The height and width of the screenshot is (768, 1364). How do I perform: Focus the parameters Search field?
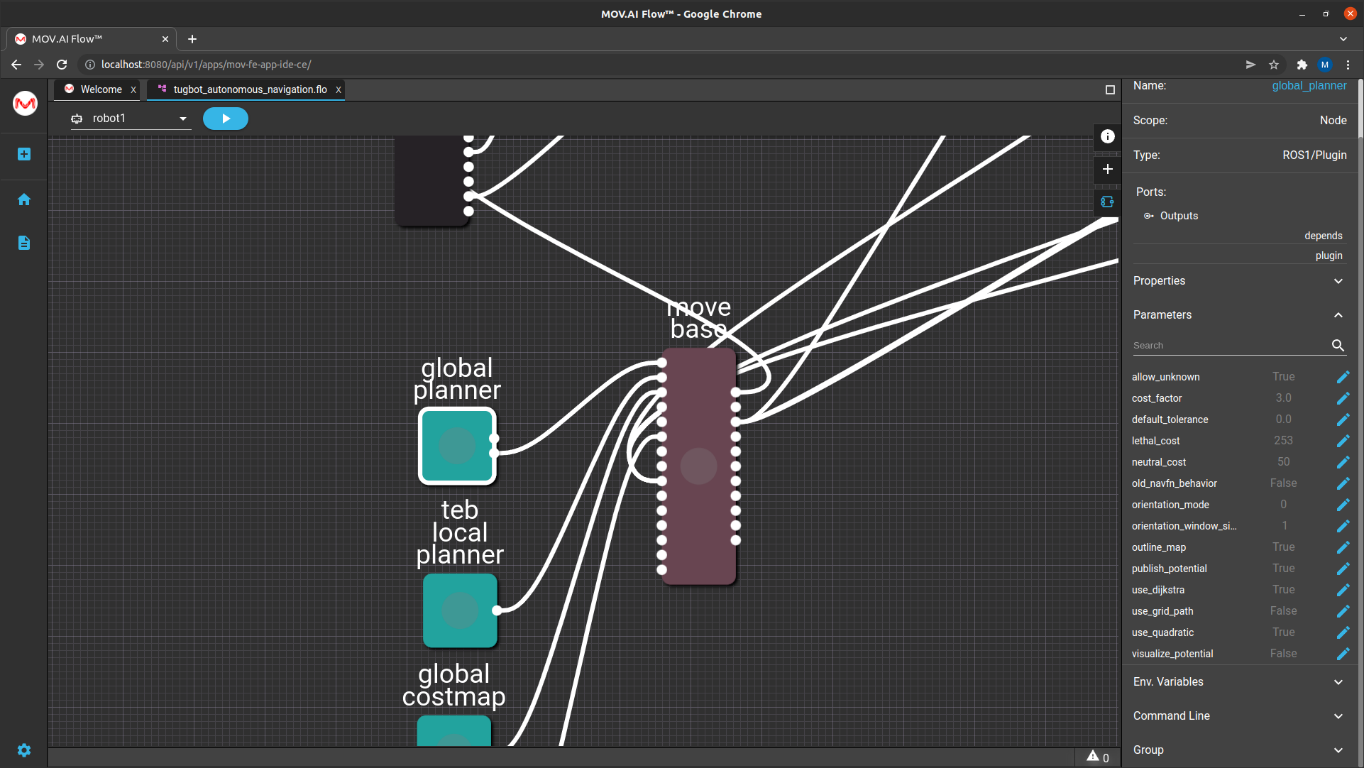click(1230, 345)
